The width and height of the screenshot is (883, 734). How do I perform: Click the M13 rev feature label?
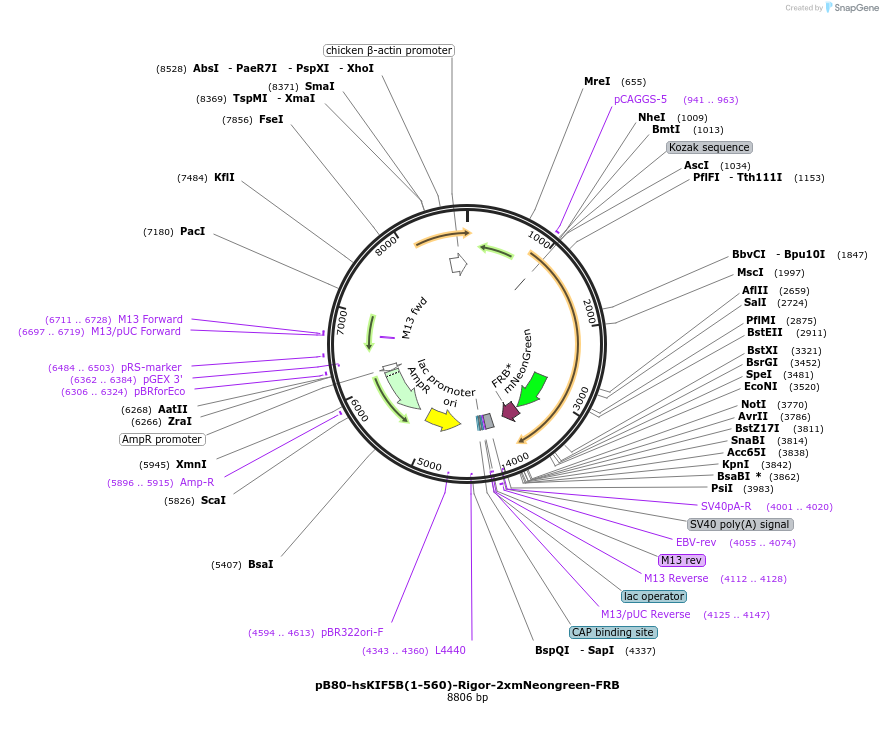tap(682, 560)
